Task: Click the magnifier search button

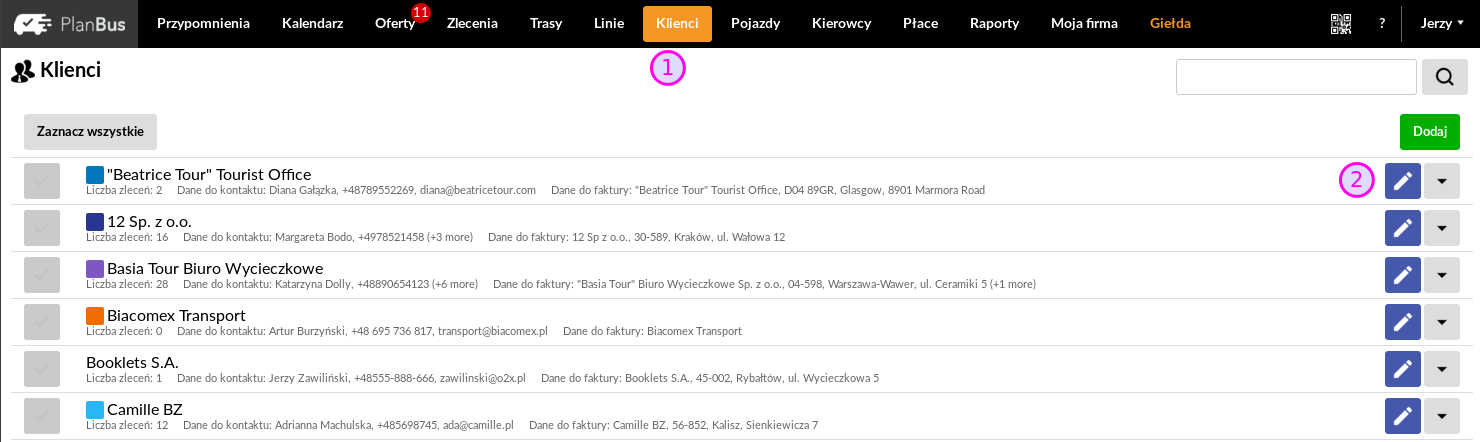Action: point(1445,77)
